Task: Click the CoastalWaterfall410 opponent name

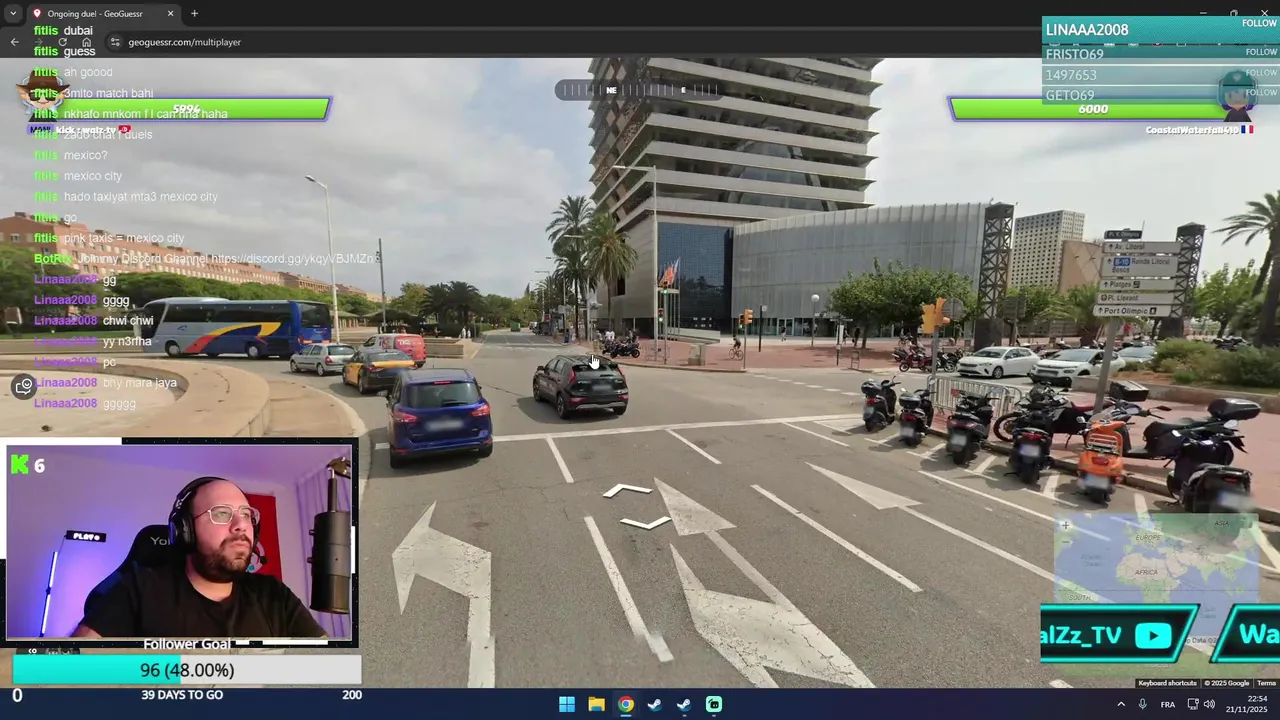Action: point(1192,130)
